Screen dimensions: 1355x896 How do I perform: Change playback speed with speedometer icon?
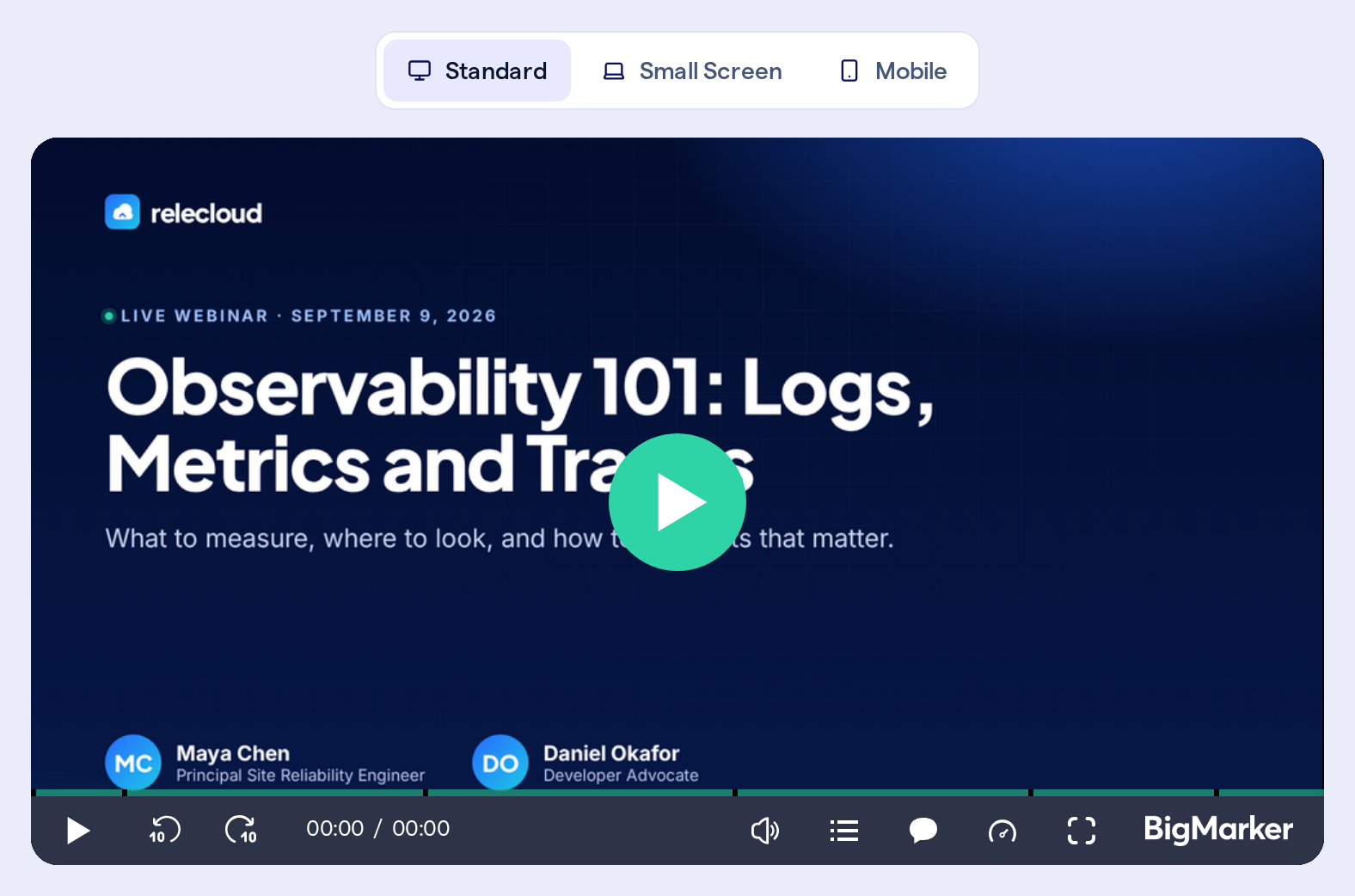pos(1002,831)
